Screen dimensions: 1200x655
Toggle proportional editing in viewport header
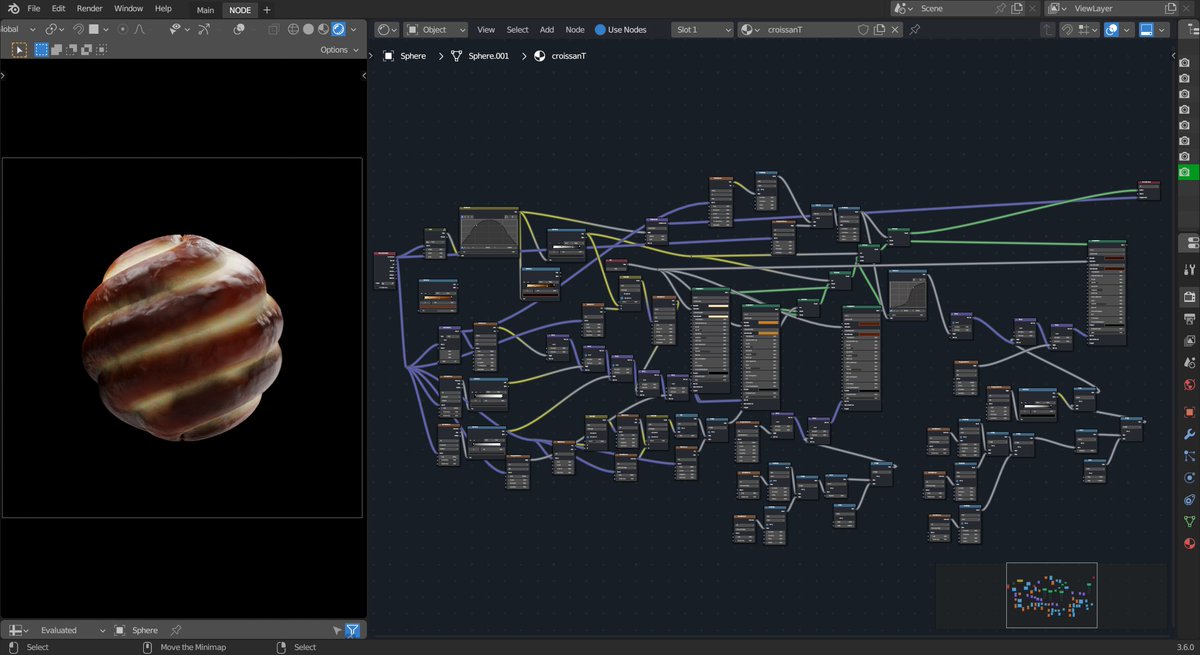click(122, 29)
